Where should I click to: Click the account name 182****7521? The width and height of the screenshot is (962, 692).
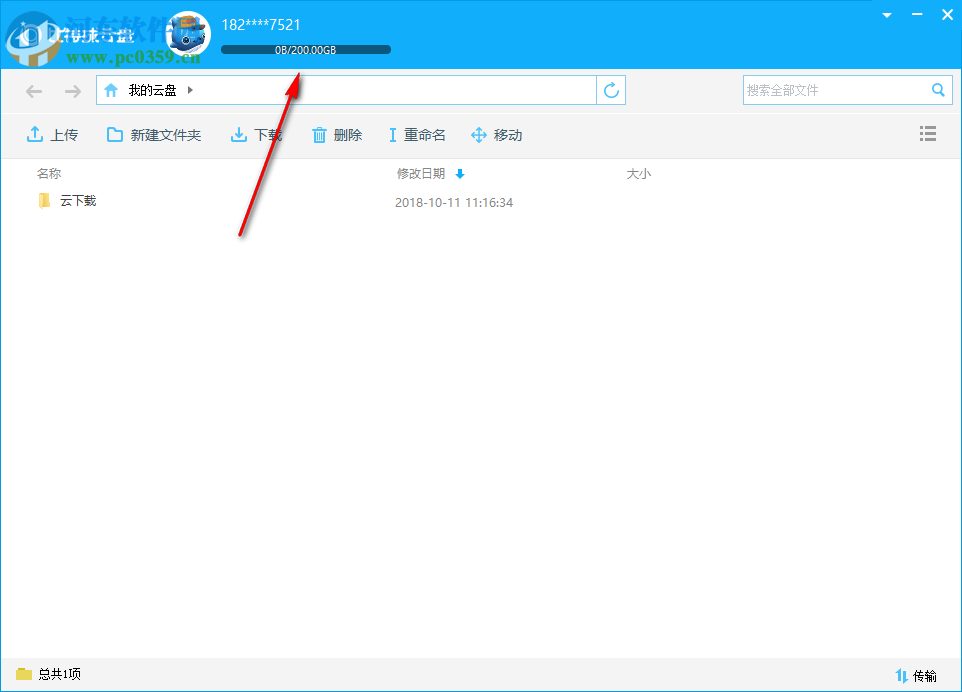coord(261,25)
